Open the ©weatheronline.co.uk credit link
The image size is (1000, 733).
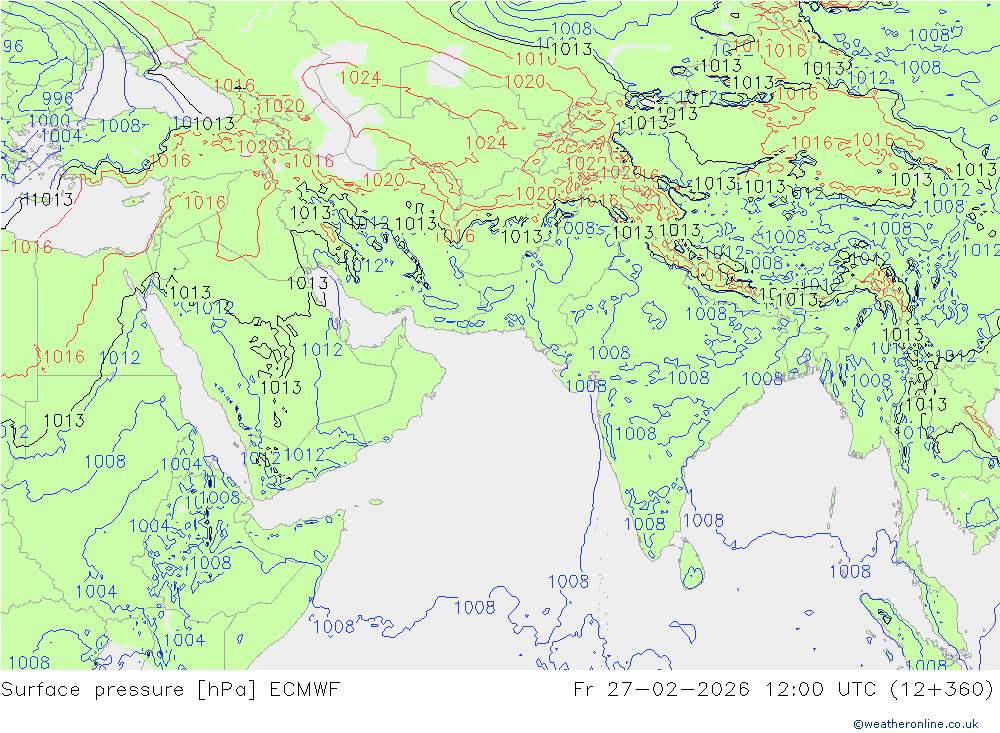point(916,724)
